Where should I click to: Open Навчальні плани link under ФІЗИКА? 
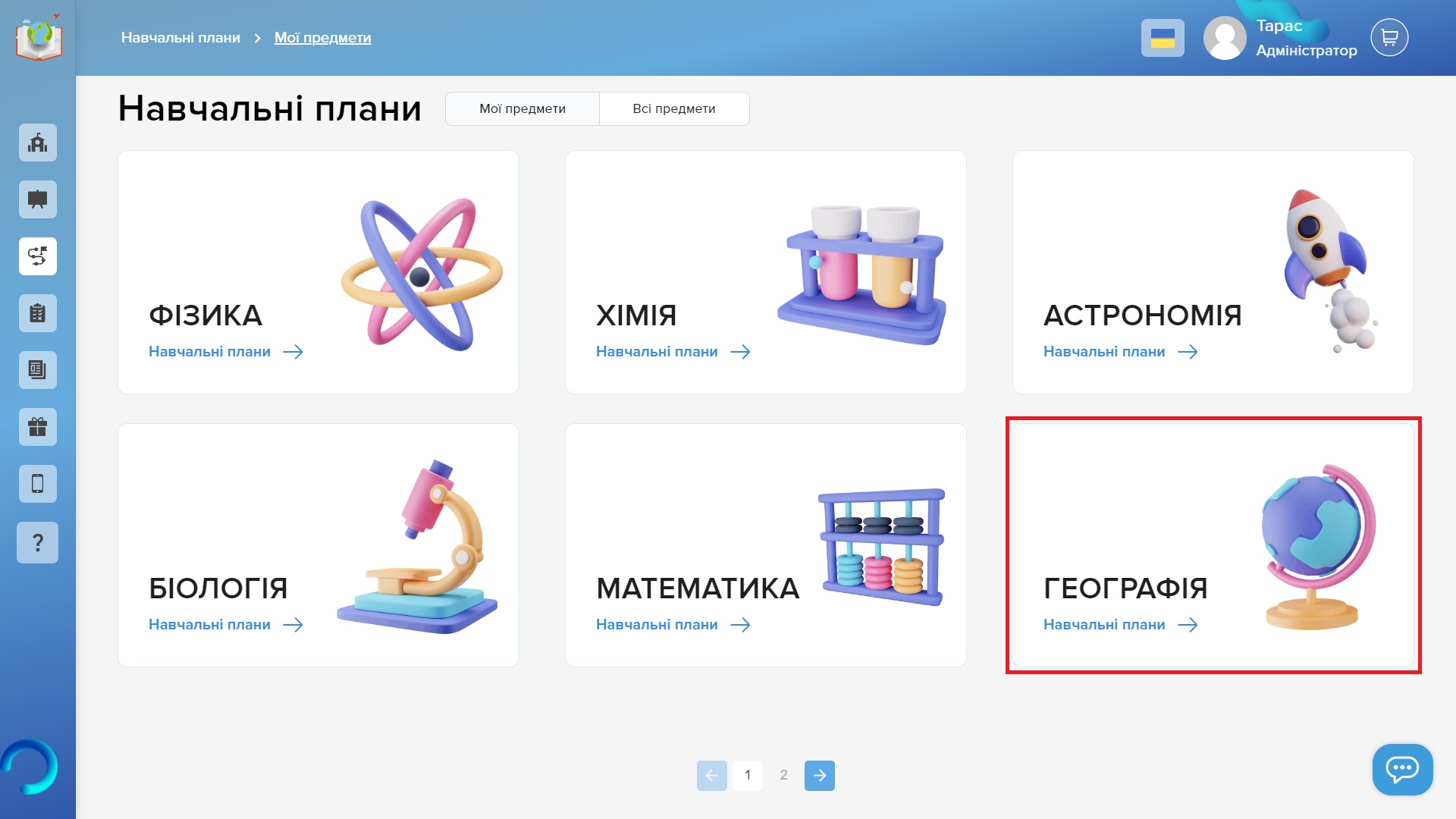pos(225,351)
